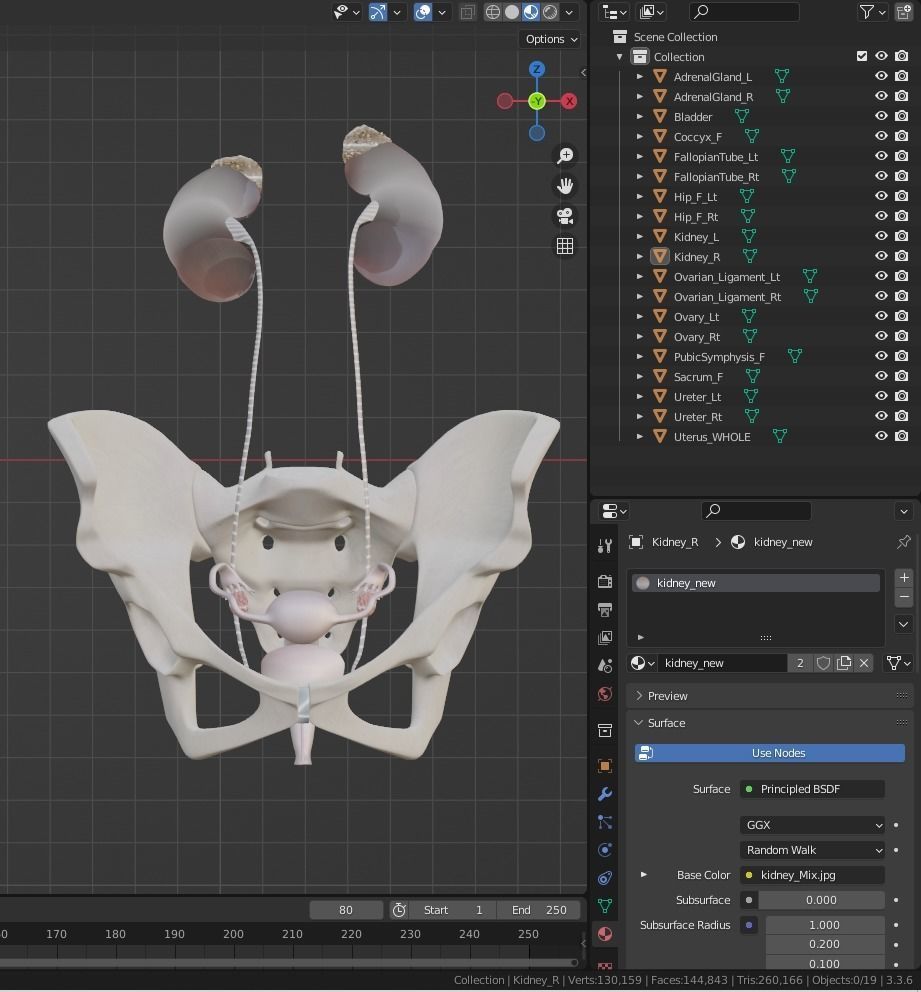Open the Modifiers wrench tab
Image resolution: width=921 pixels, height=992 pixels.
605,794
